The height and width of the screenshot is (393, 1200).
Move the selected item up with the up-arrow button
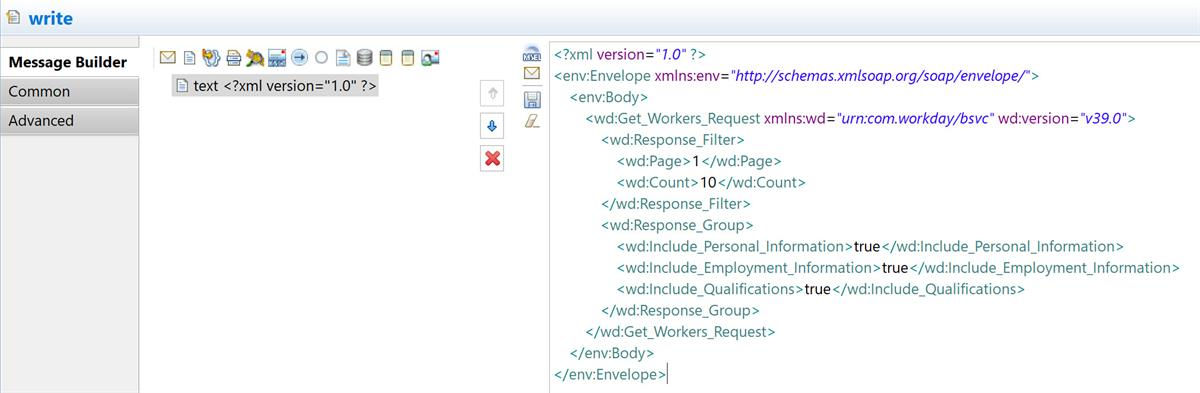[x=492, y=94]
